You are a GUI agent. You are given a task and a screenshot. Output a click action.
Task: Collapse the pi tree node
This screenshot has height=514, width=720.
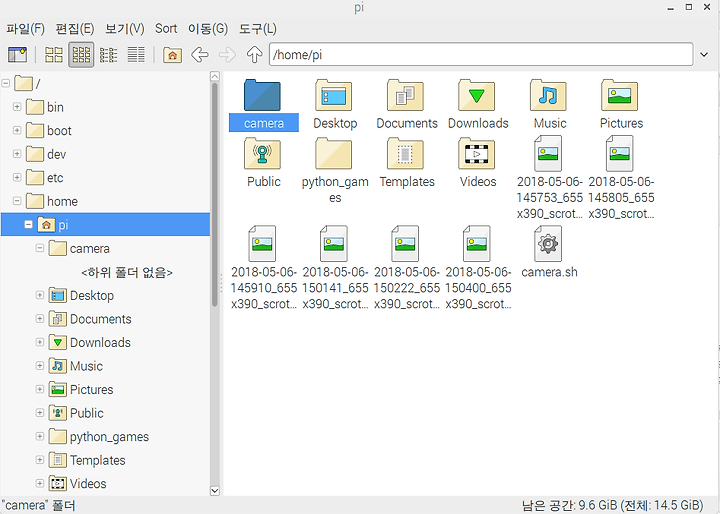coord(28,225)
